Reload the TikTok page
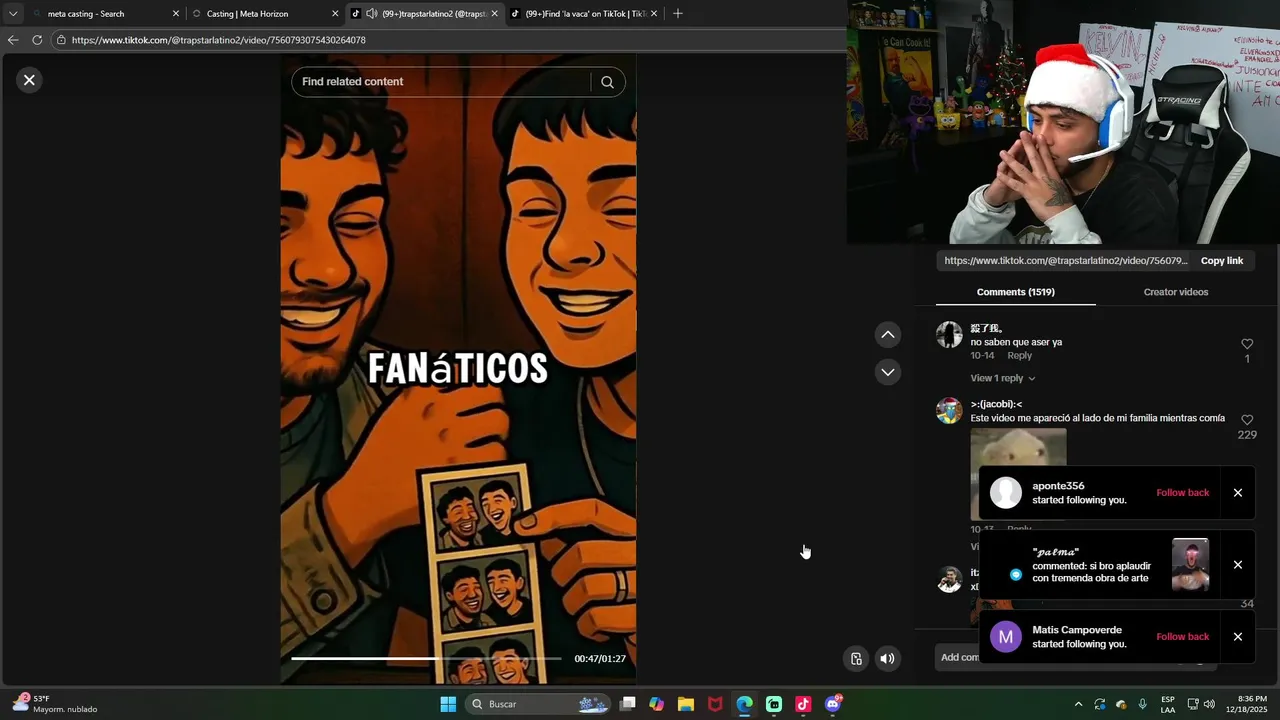 [x=37, y=40]
